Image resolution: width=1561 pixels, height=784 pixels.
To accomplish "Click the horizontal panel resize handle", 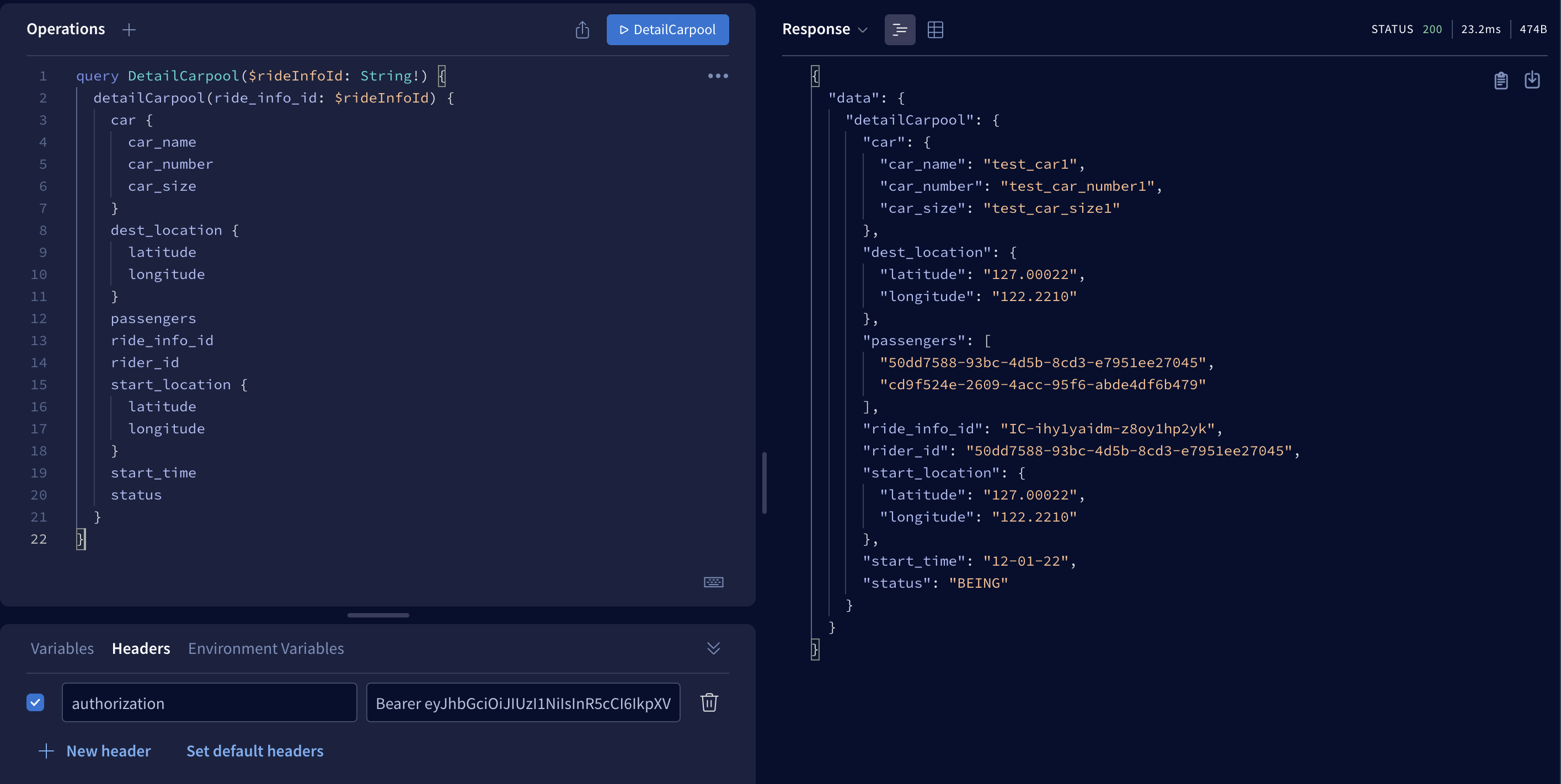I will (377, 615).
